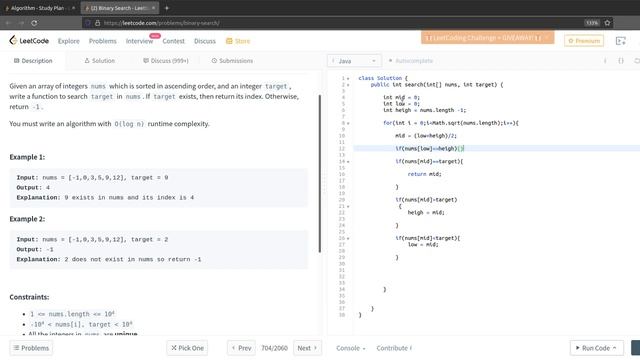Go to the previous problem with Prev
The height and width of the screenshot is (360, 640).
pyautogui.click(x=241, y=348)
